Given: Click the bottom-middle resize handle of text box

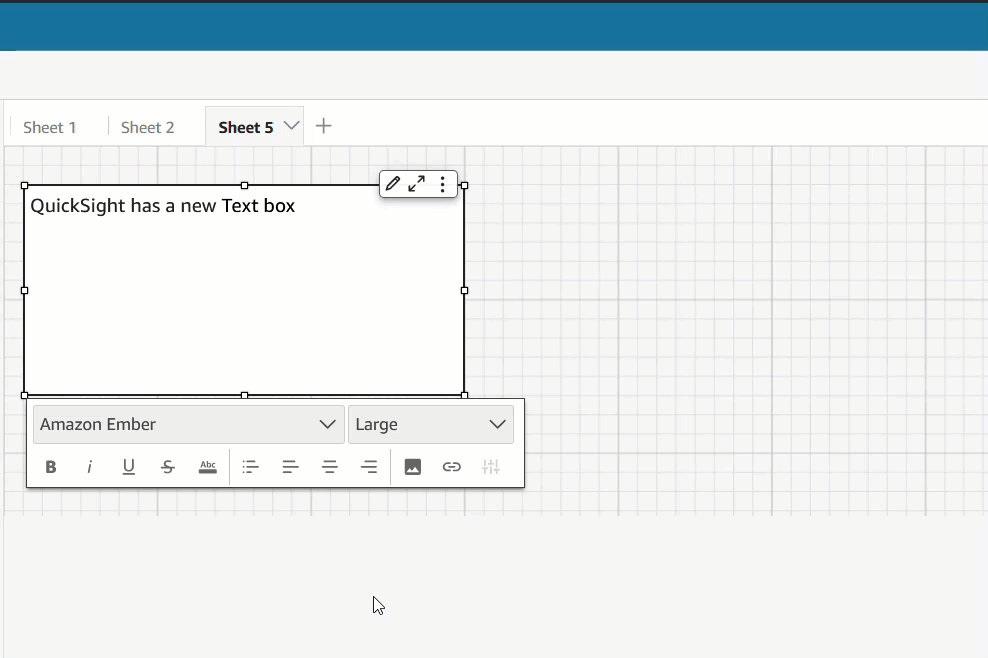Looking at the screenshot, I should pos(244,395).
